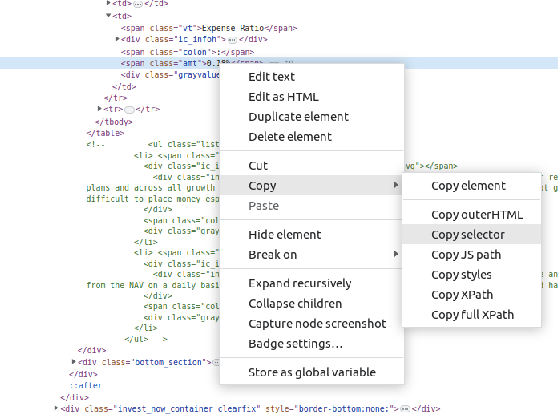Expand the ic_infoh div node

(117, 39)
